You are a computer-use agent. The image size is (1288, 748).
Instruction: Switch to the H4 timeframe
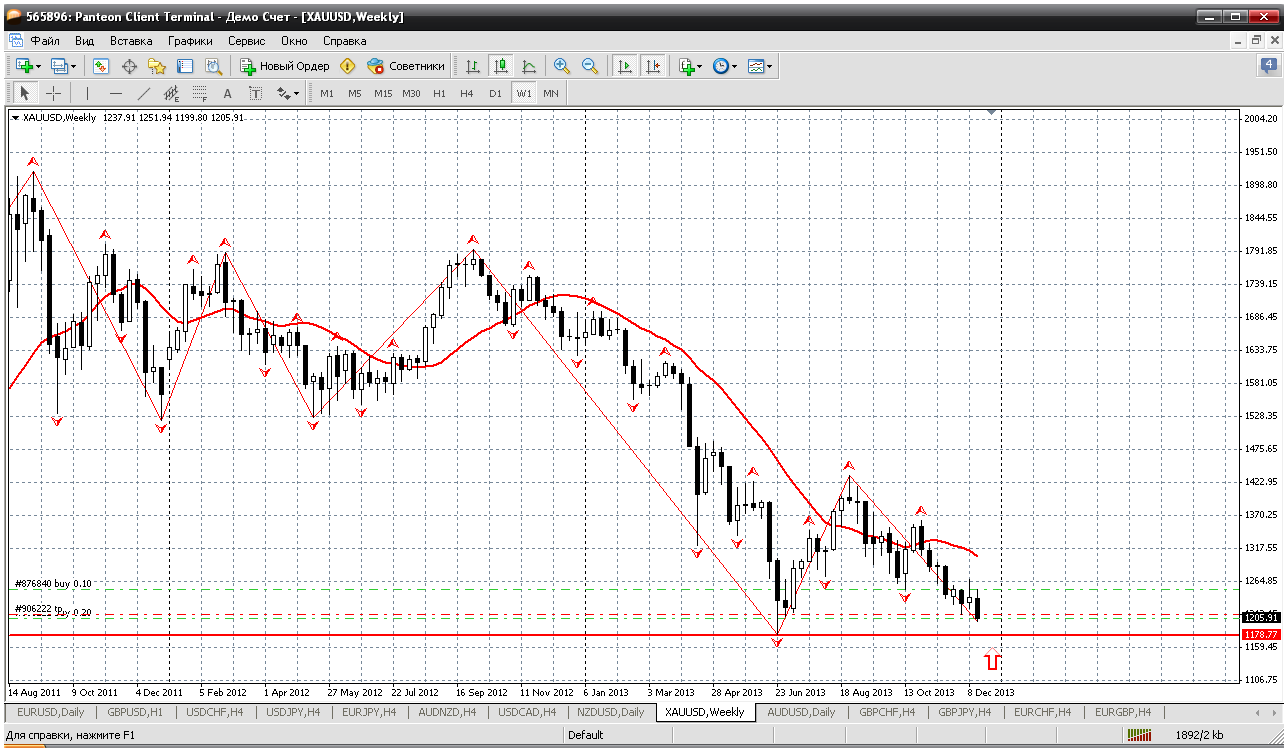click(x=467, y=93)
